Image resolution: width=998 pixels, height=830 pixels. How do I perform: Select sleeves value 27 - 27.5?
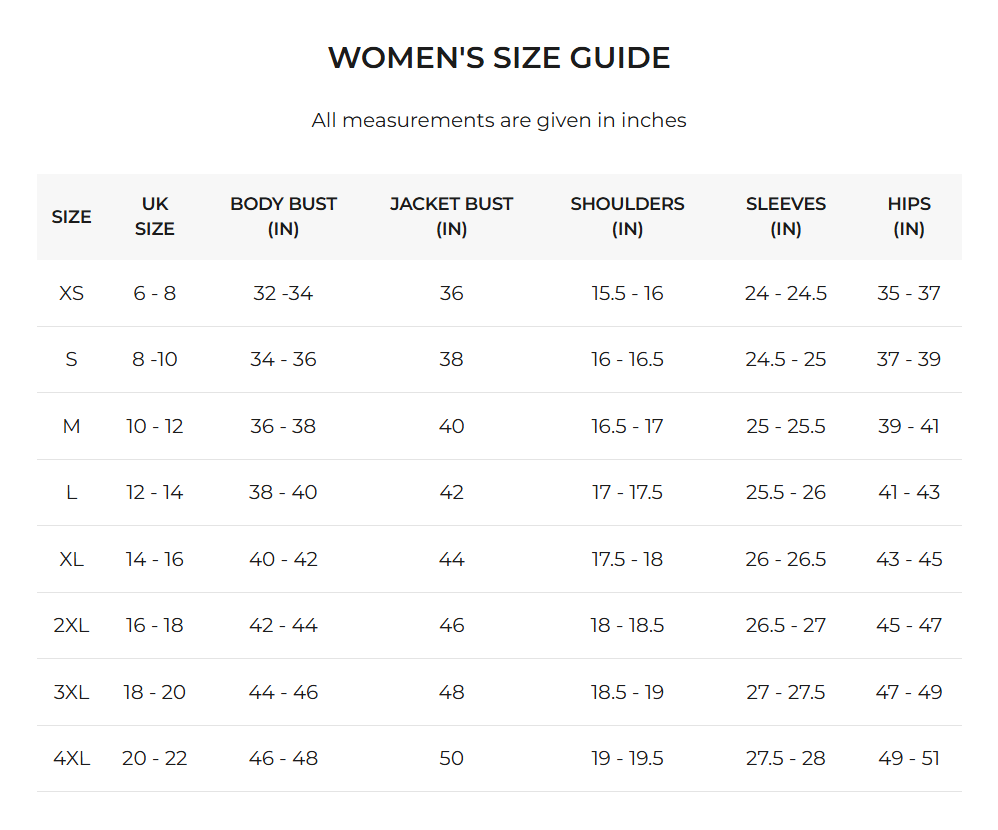point(786,693)
